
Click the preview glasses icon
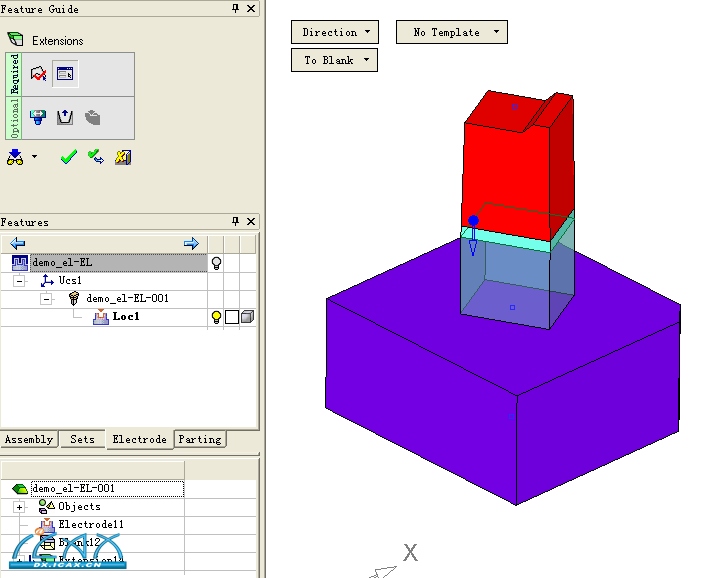point(15,157)
